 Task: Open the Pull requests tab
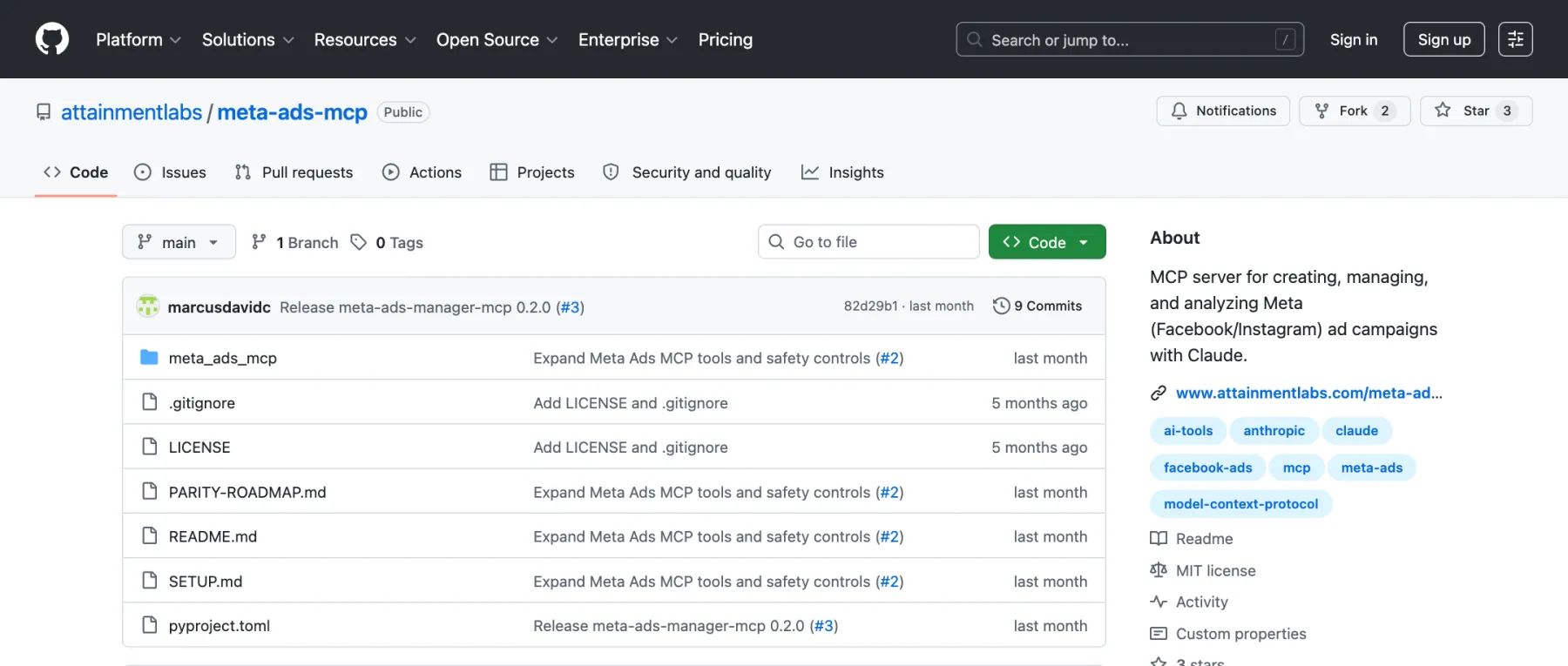coord(294,172)
